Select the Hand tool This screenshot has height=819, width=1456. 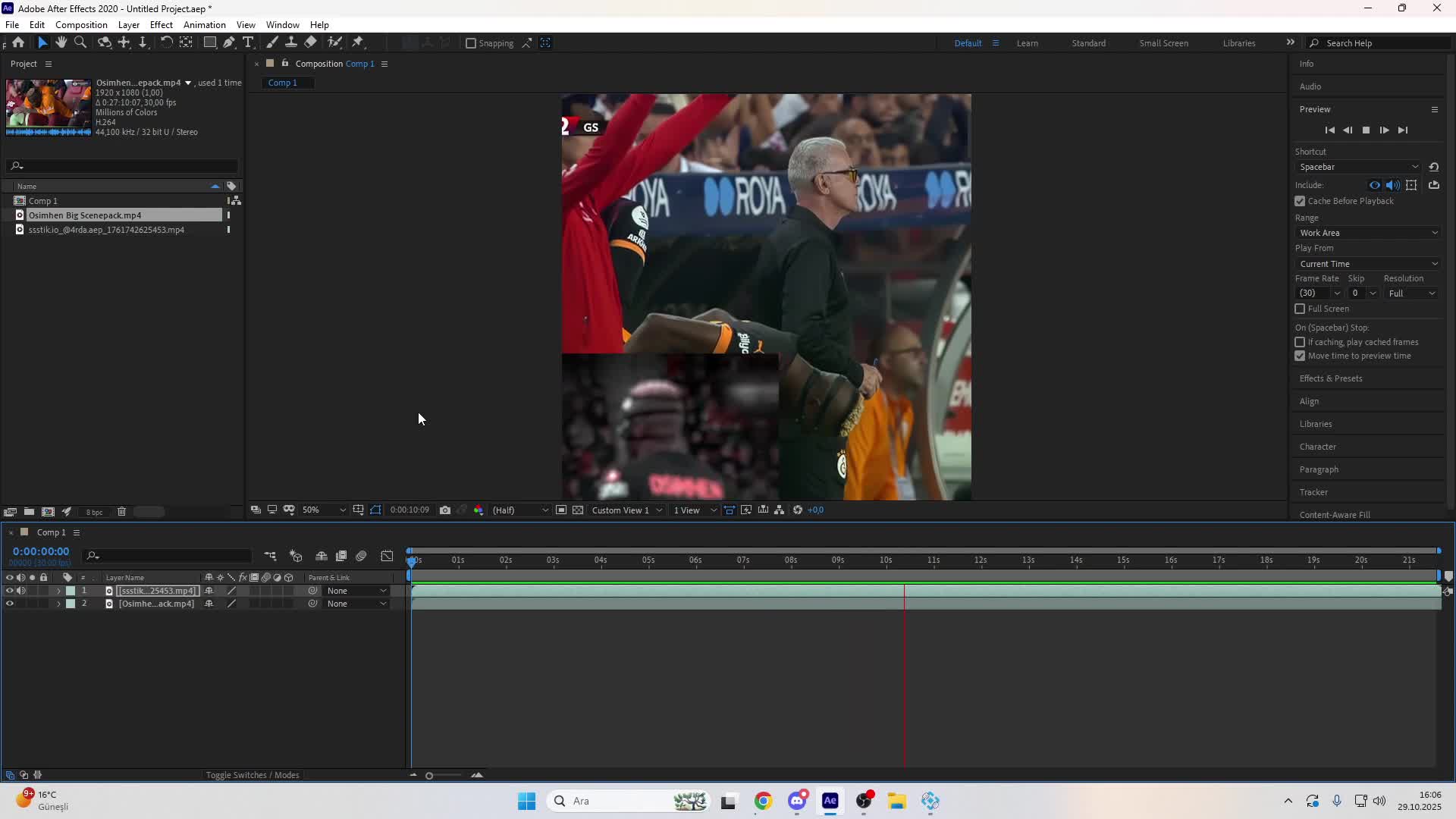coord(61,42)
